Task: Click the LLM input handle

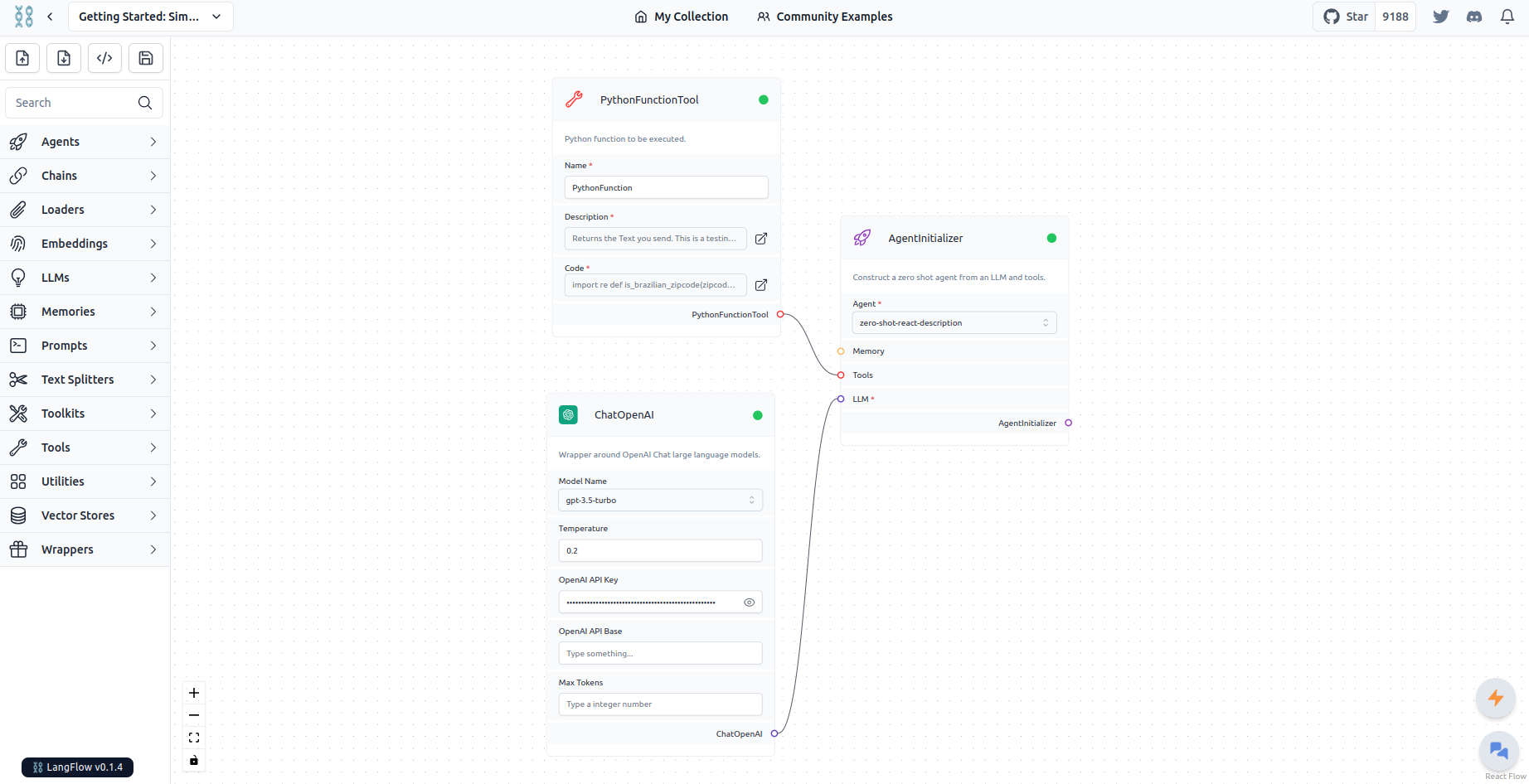Action: 841,399
